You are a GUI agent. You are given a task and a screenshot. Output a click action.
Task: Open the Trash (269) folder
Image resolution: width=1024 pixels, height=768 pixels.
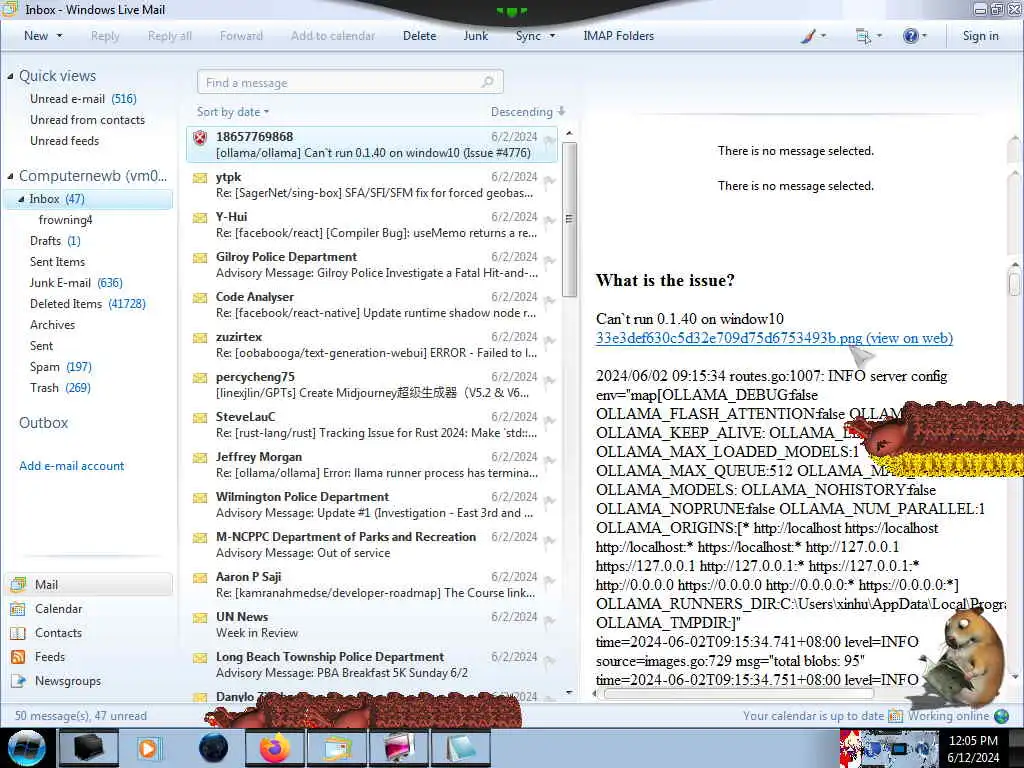[x=60, y=388]
